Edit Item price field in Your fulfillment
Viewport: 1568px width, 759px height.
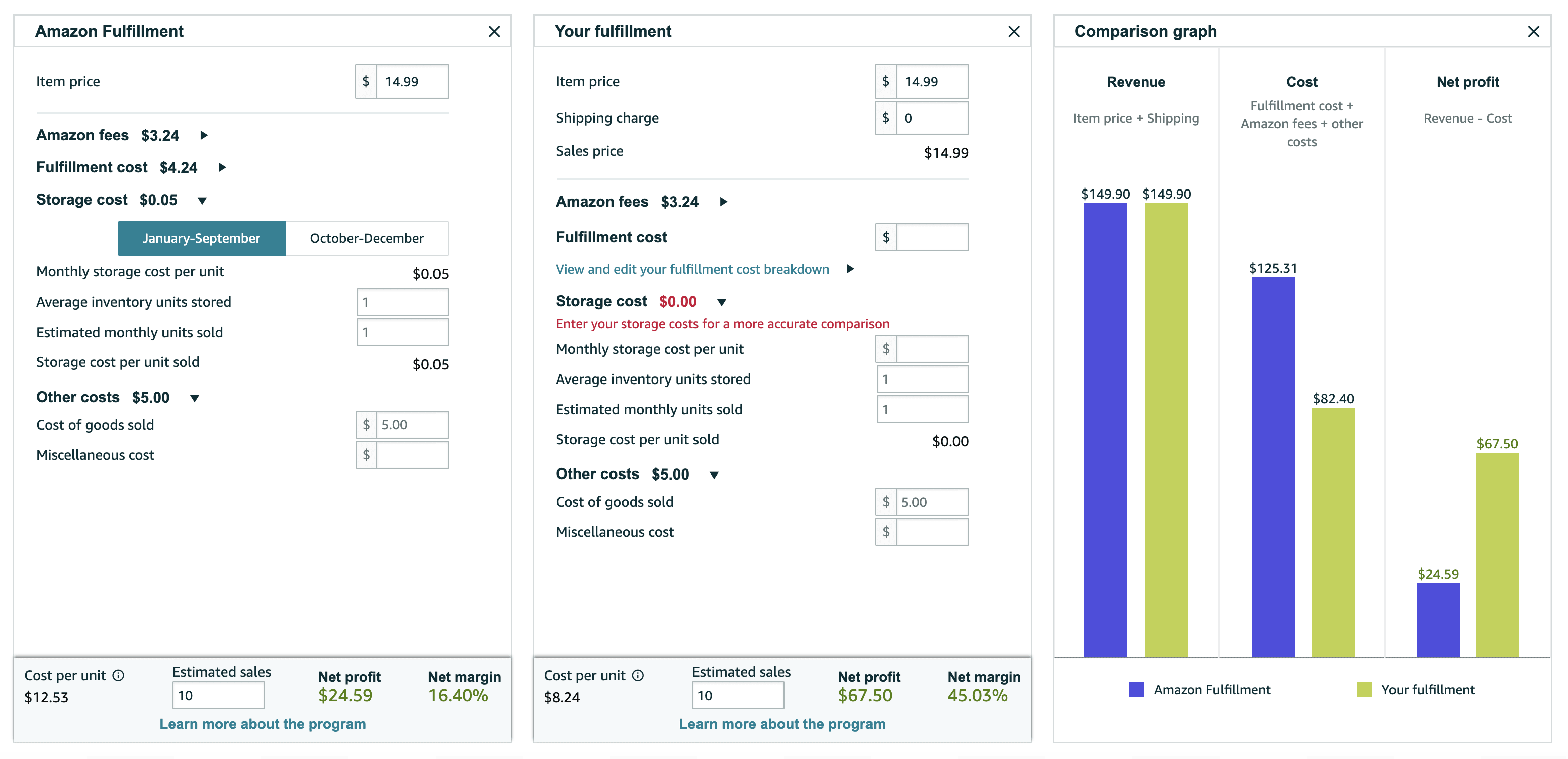932,81
